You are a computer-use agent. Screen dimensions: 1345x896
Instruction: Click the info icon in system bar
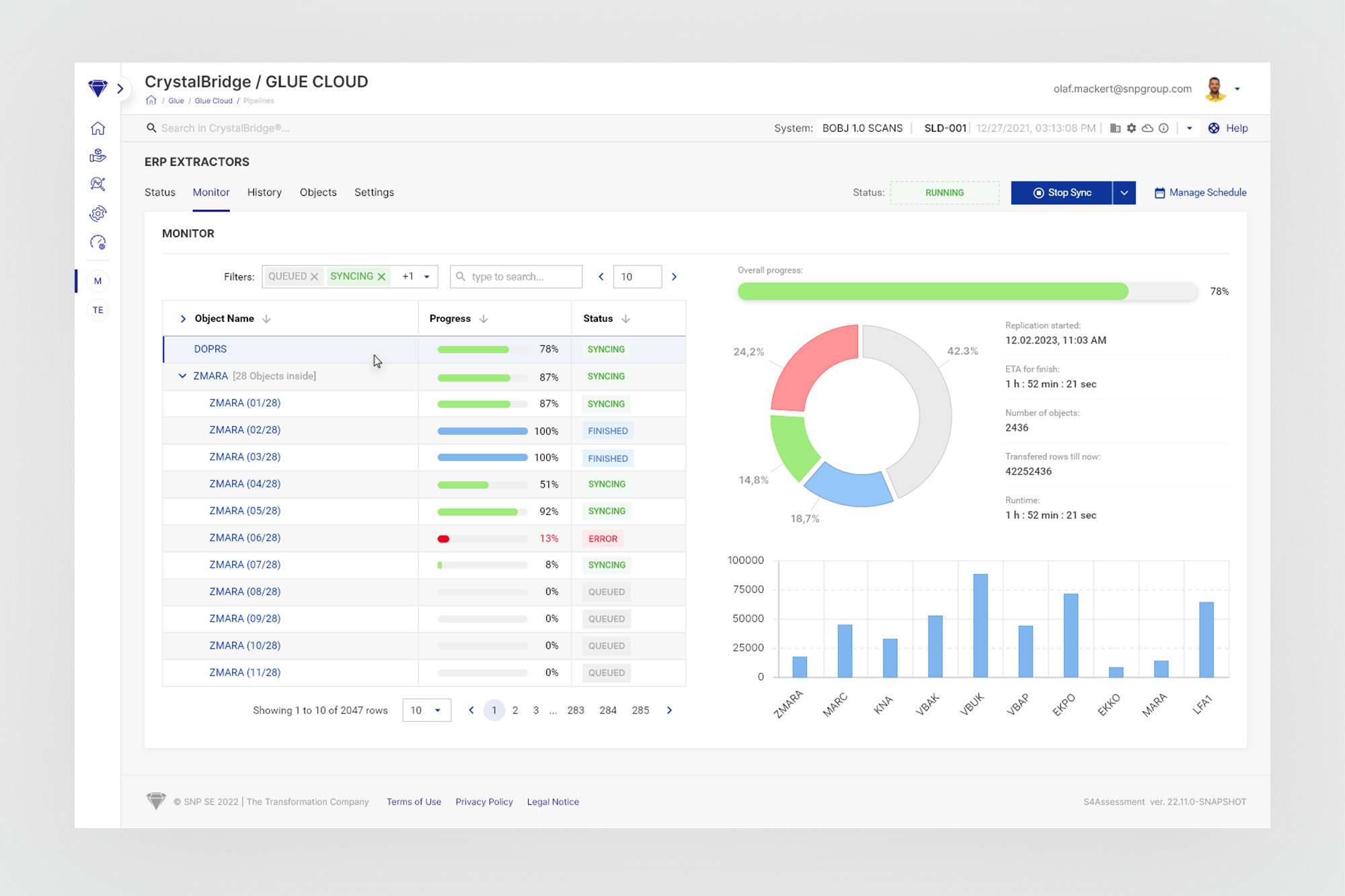(1163, 128)
